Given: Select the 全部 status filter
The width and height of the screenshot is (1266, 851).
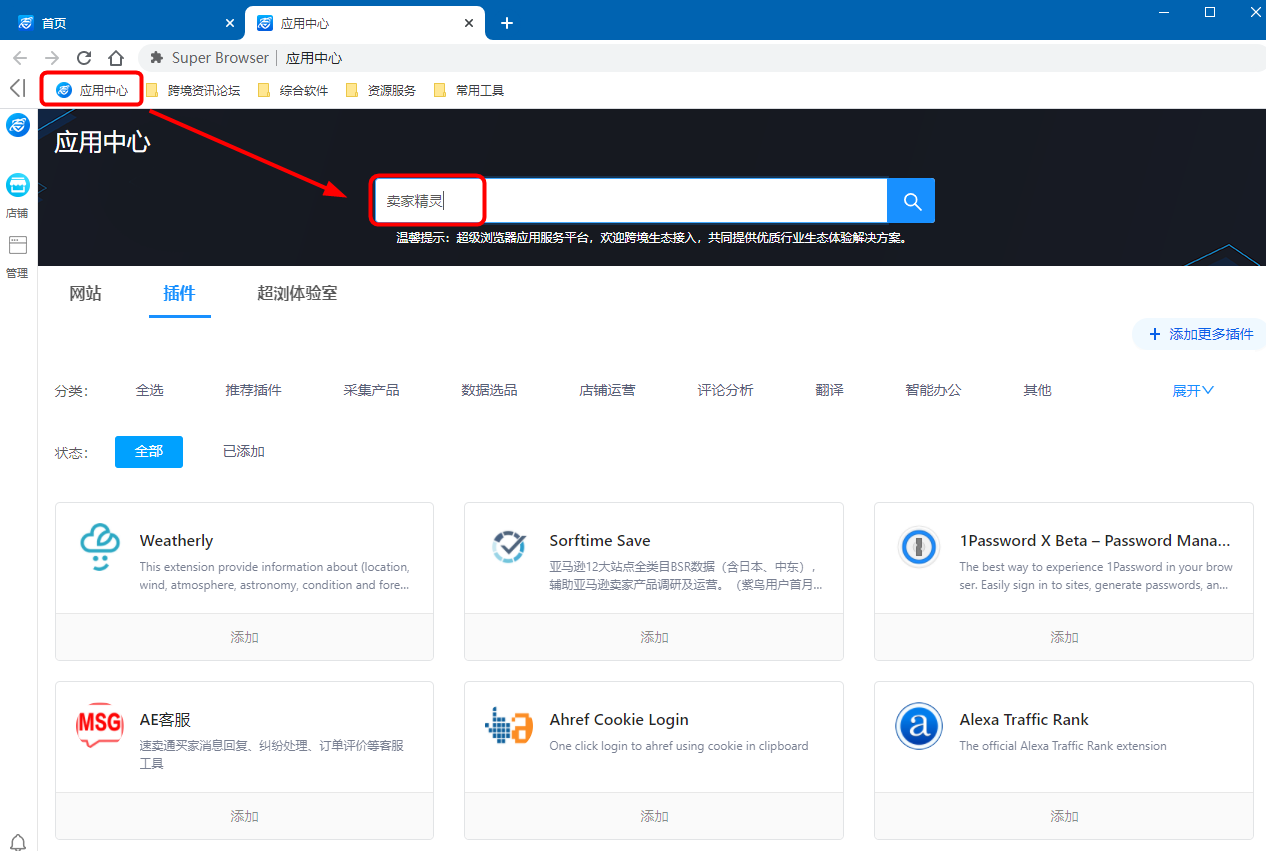Looking at the screenshot, I should pyautogui.click(x=149, y=452).
